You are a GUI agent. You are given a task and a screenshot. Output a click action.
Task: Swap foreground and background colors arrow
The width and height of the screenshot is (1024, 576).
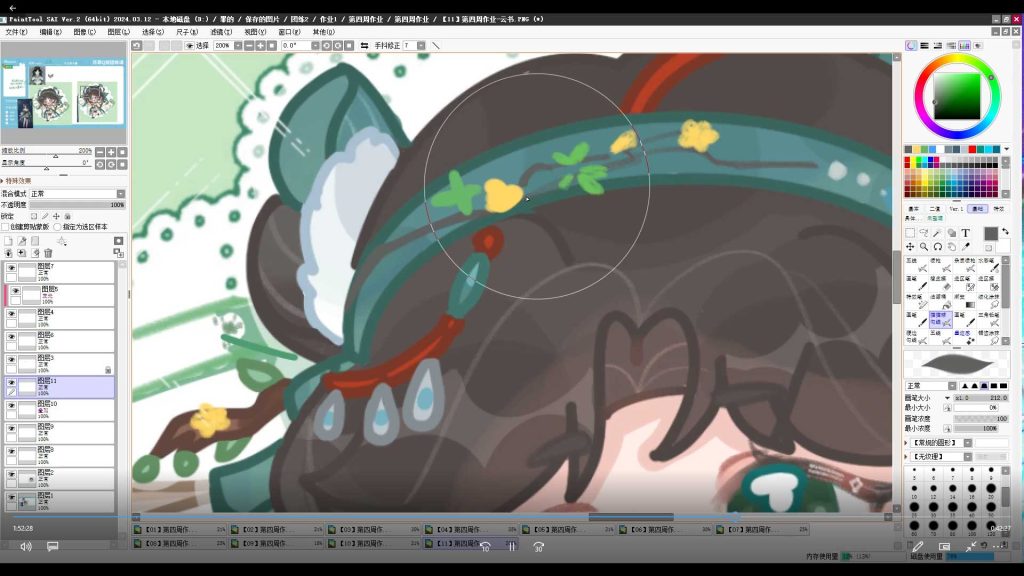[x=1005, y=232]
